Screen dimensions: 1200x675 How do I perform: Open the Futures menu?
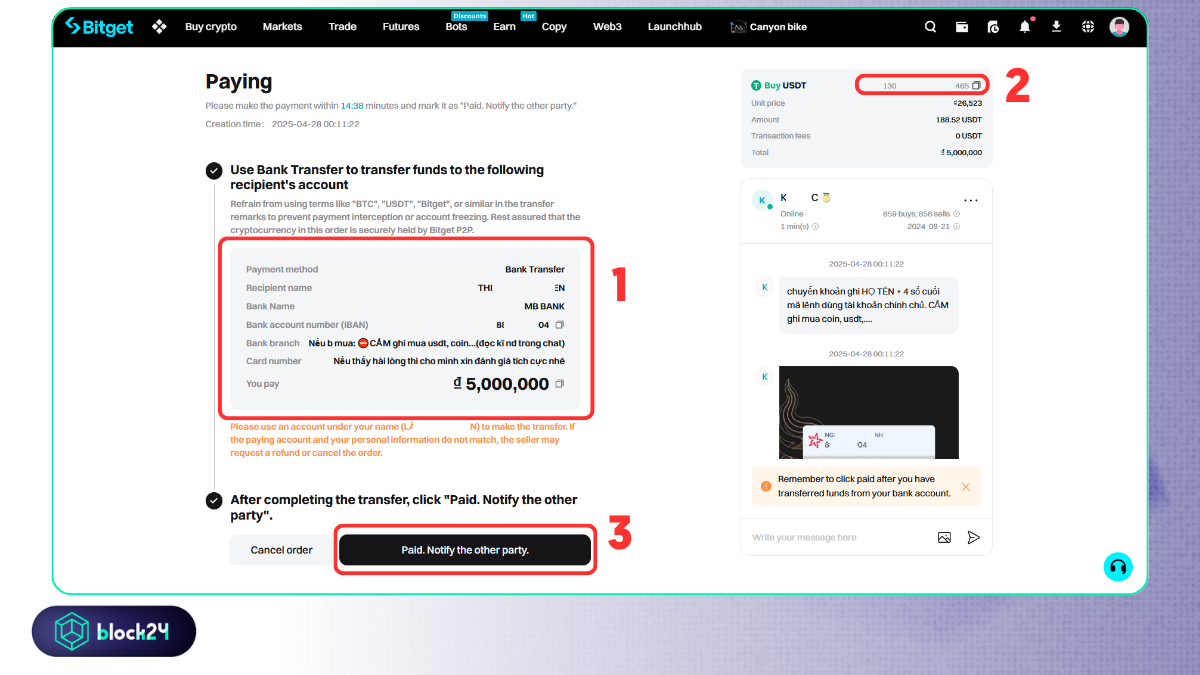[x=401, y=27]
